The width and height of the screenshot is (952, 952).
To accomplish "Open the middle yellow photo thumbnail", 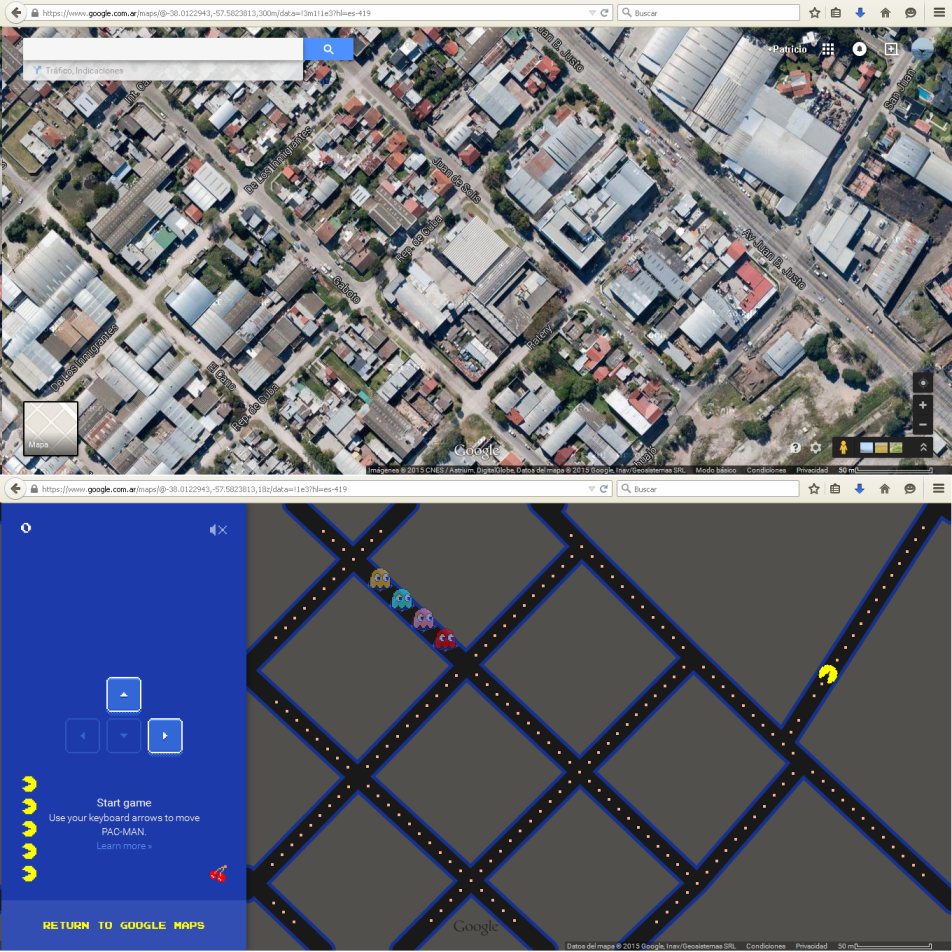I will (x=881, y=447).
